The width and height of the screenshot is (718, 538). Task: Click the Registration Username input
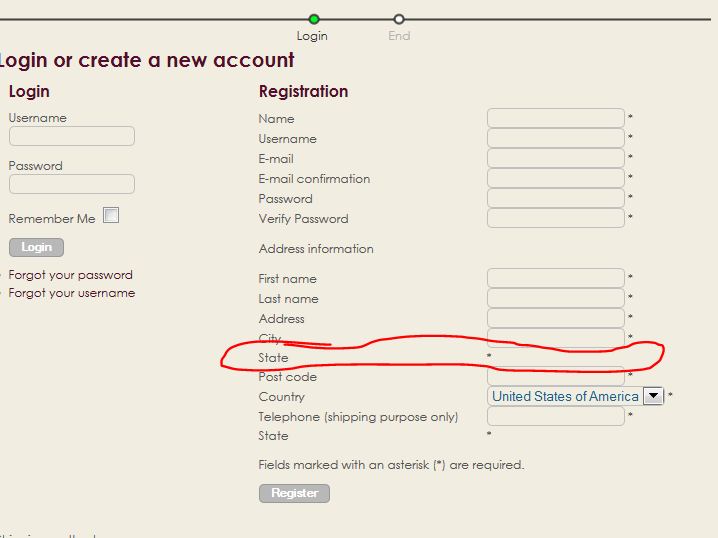click(x=555, y=138)
